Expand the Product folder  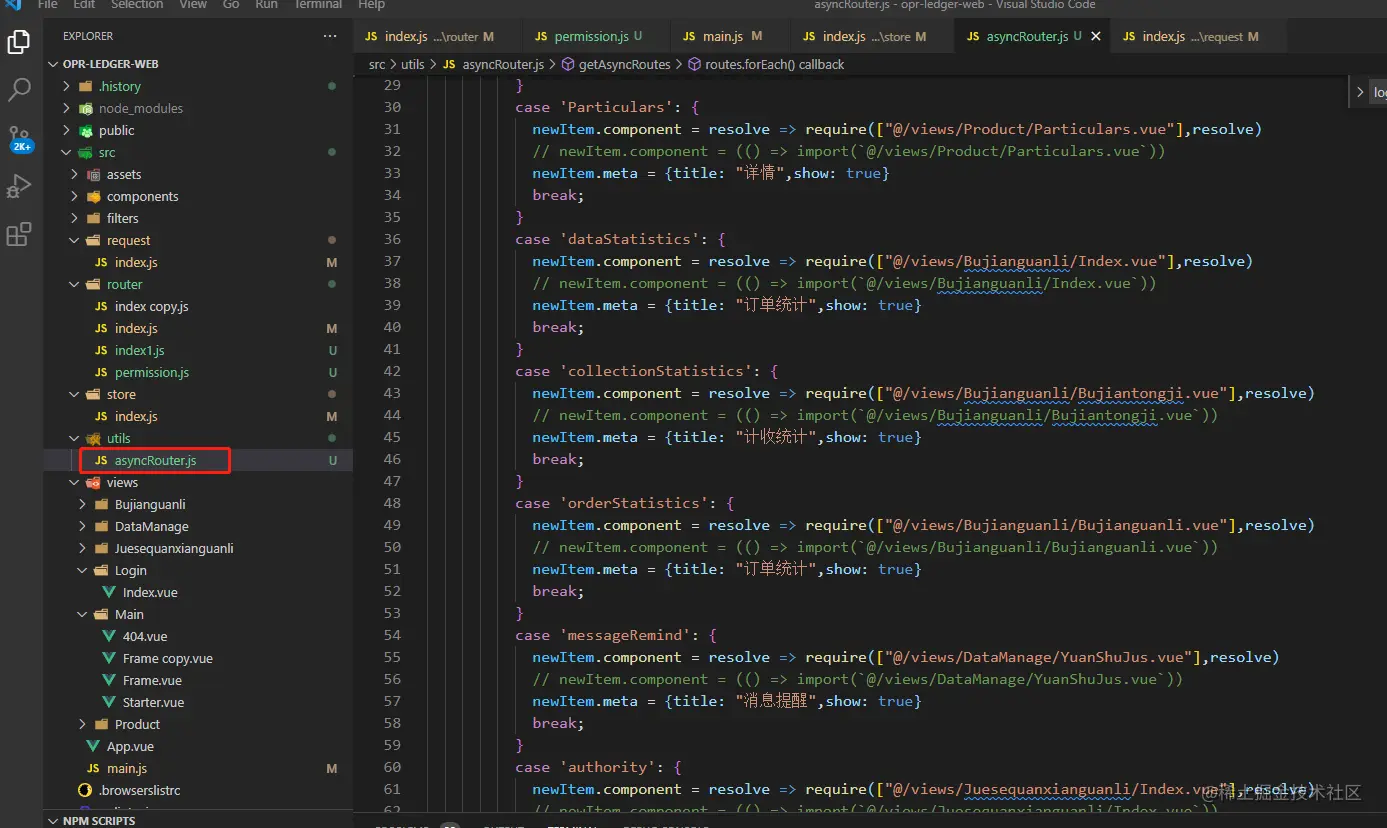[x=198, y=724]
